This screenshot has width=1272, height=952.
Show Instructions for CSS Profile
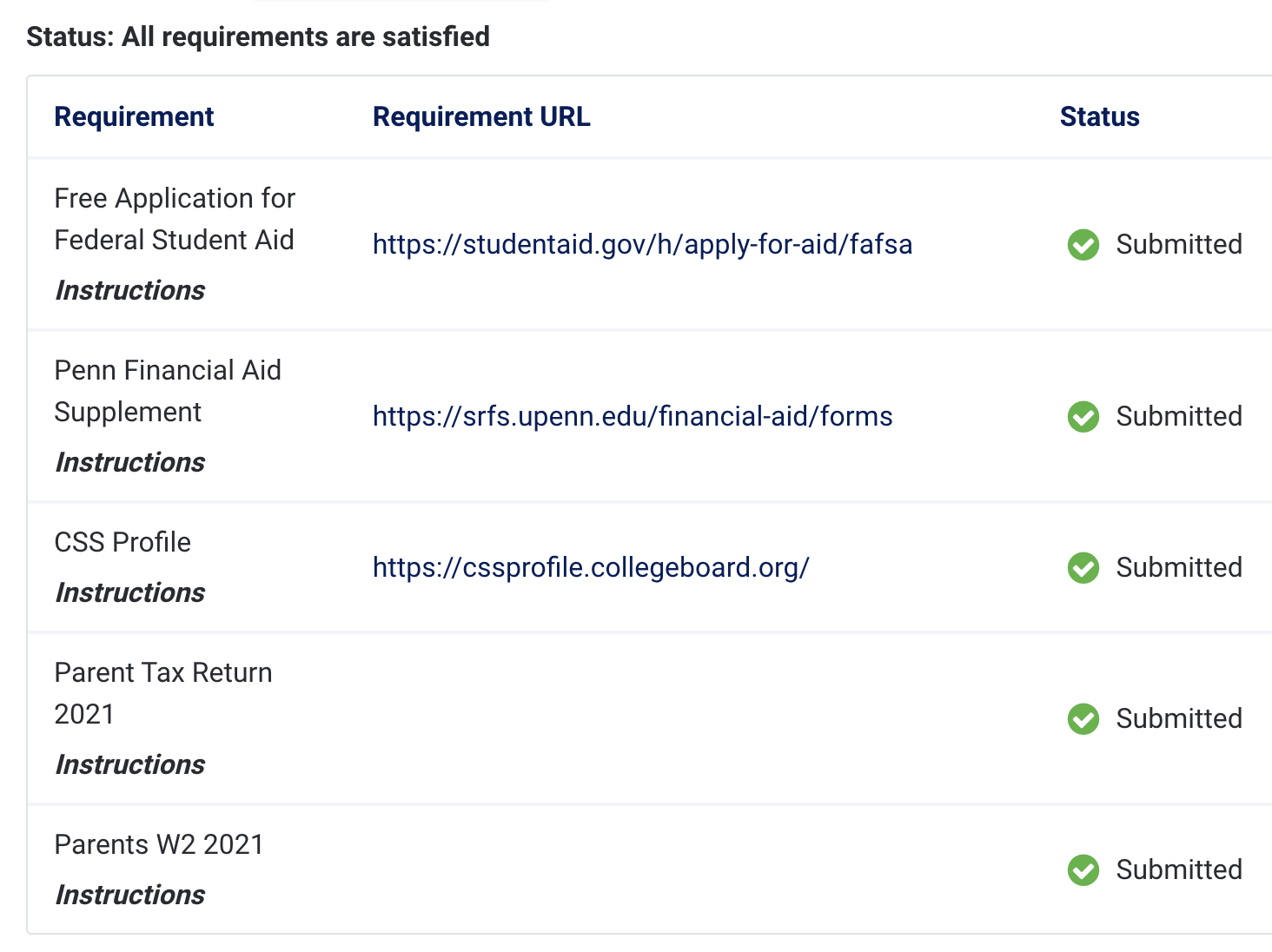[x=130, y=592]
